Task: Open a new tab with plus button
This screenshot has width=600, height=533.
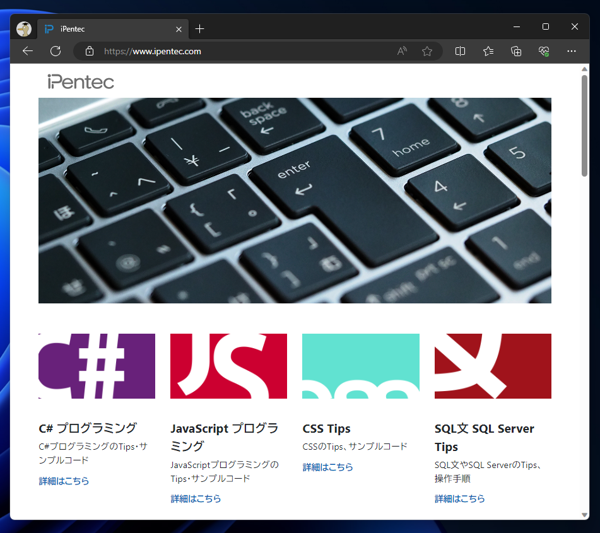Action: point(199,29)
